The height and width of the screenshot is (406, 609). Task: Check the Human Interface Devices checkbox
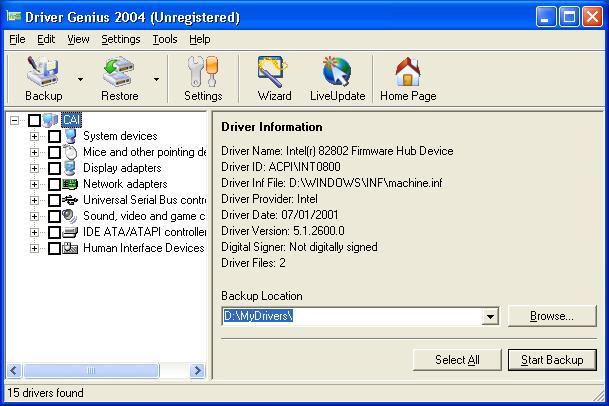click(x=54, y=249)
